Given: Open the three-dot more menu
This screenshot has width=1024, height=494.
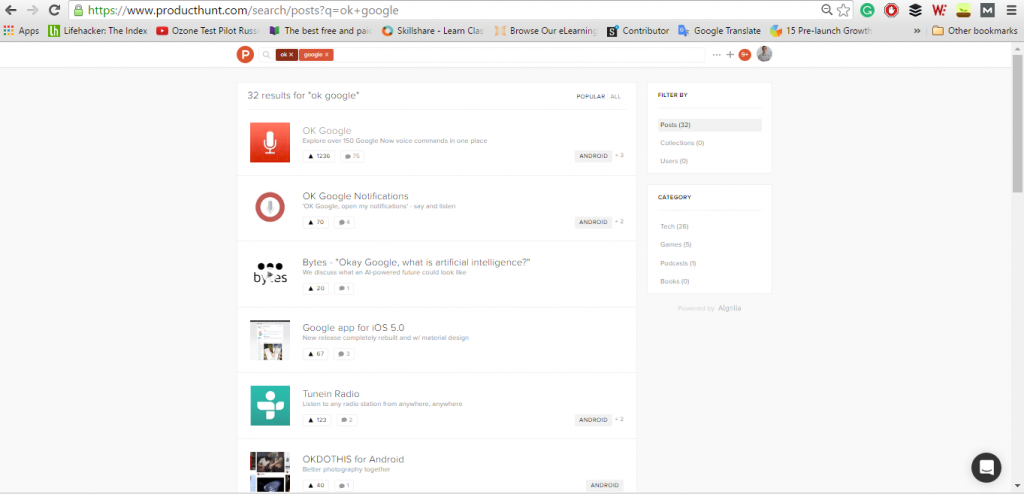Looking at the screenshot, I should (x=716, y=55).
